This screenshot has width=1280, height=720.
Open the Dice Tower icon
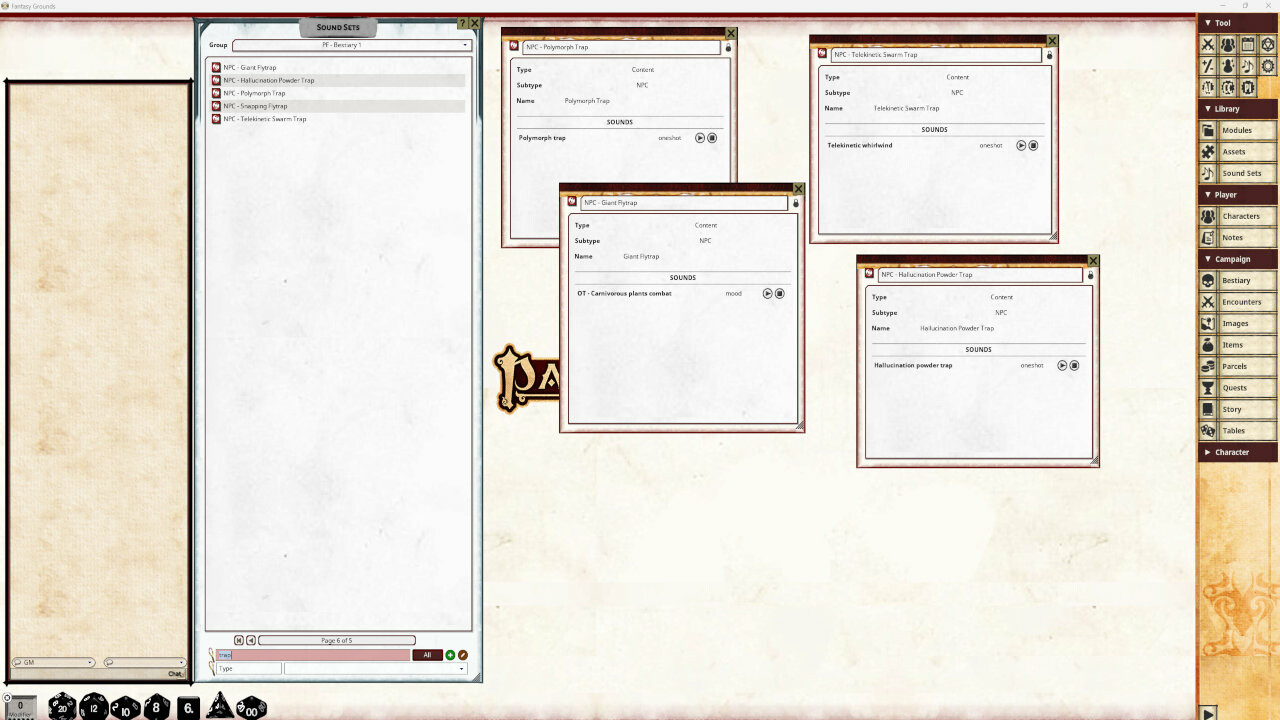[x=1270, y=44]
